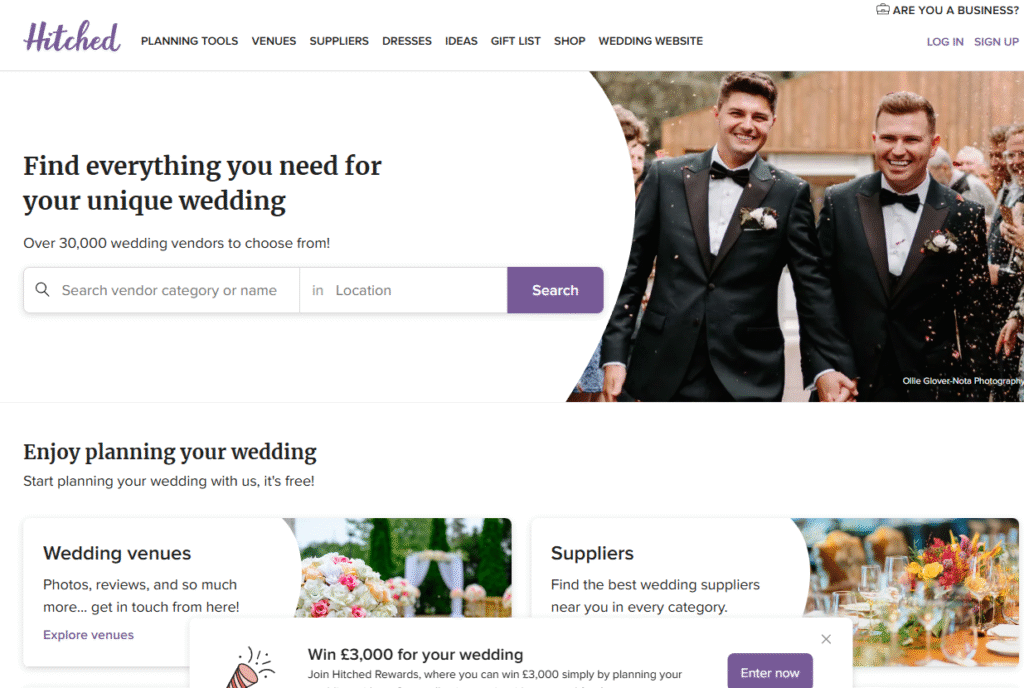The image size is (1024, 688).
Task: Click the Hitched logo
Action: 72,37
